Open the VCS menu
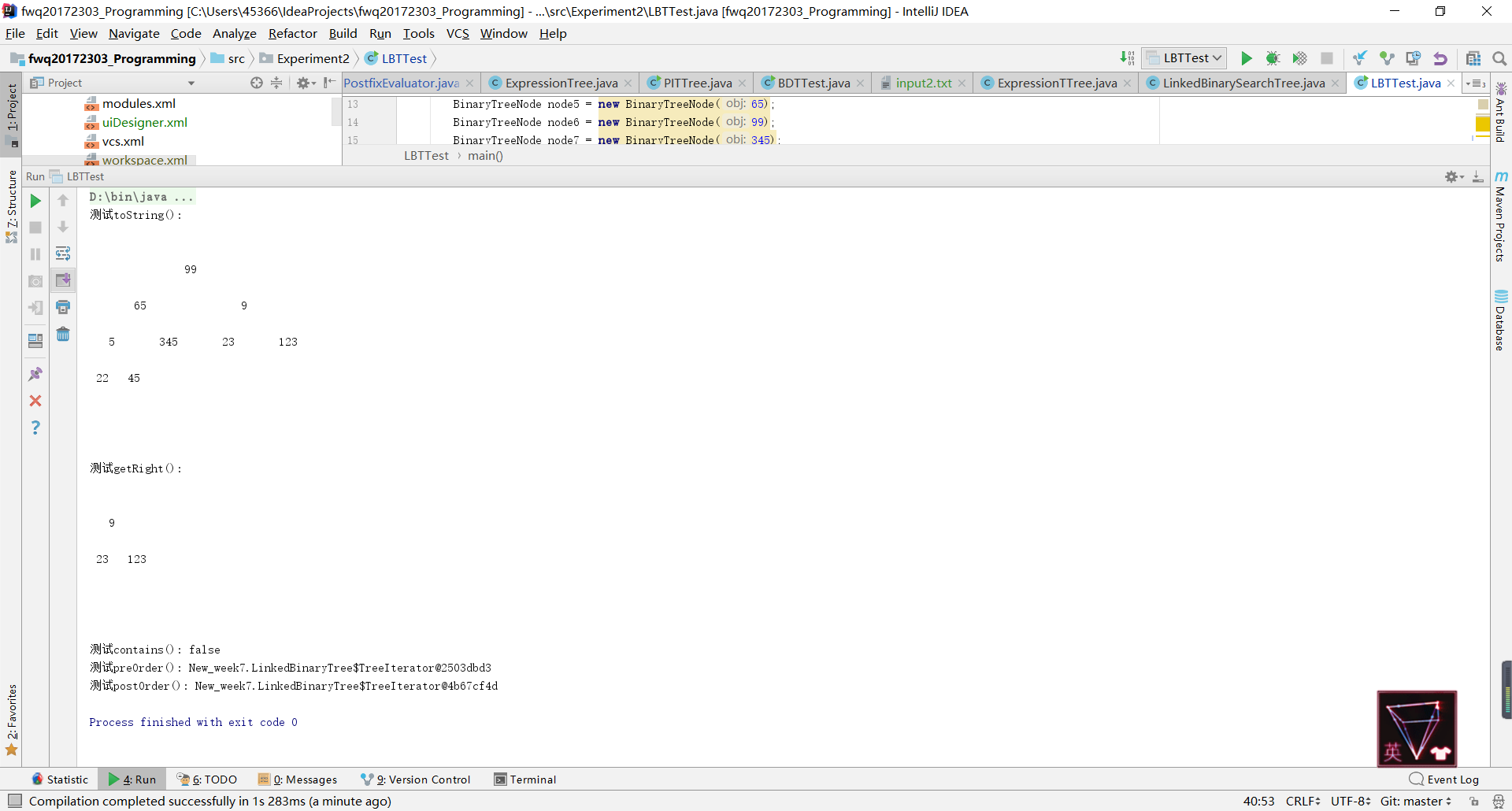Viewport: 1512px width, 811px height. click(x=458, y=33)
